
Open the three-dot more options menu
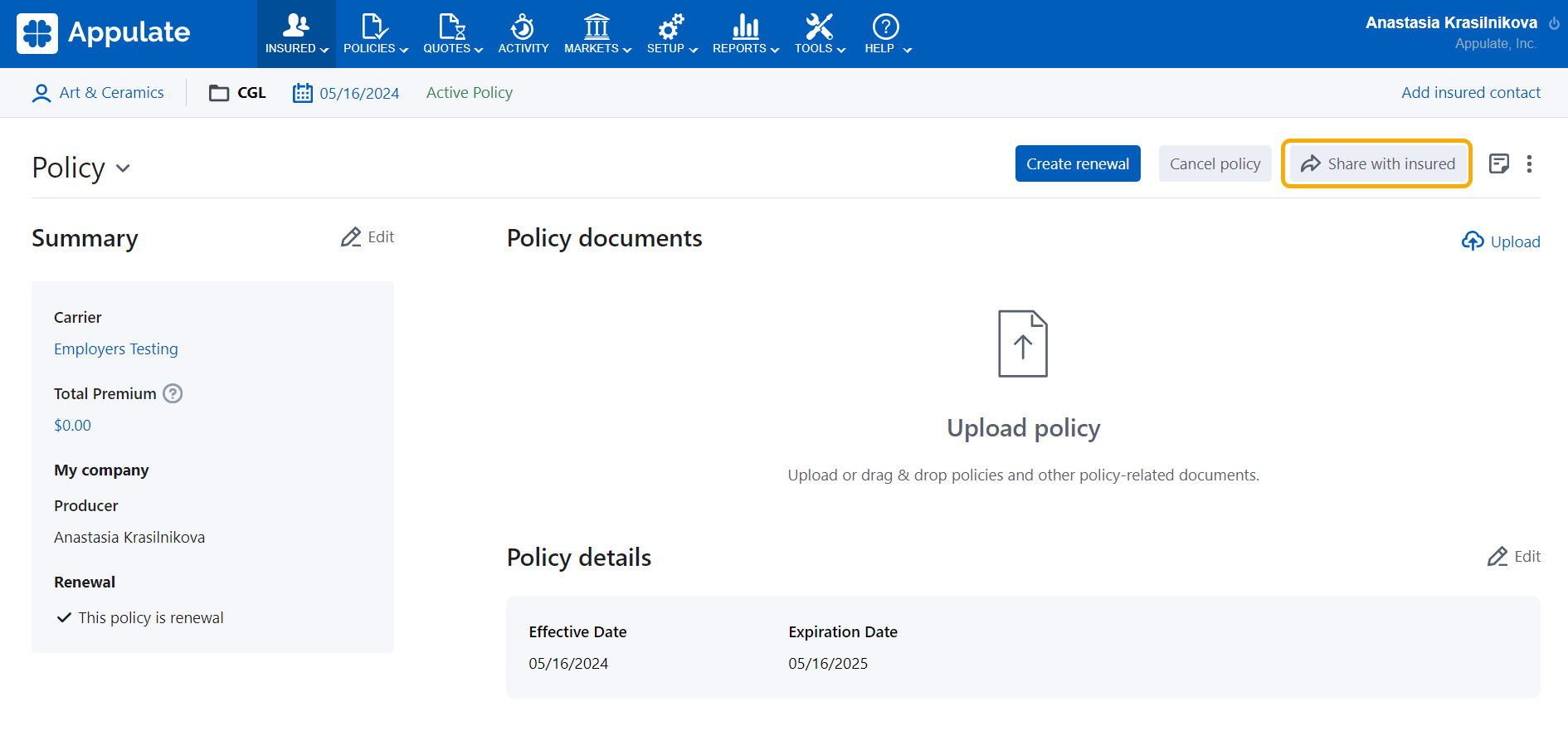pos(1529,163)
